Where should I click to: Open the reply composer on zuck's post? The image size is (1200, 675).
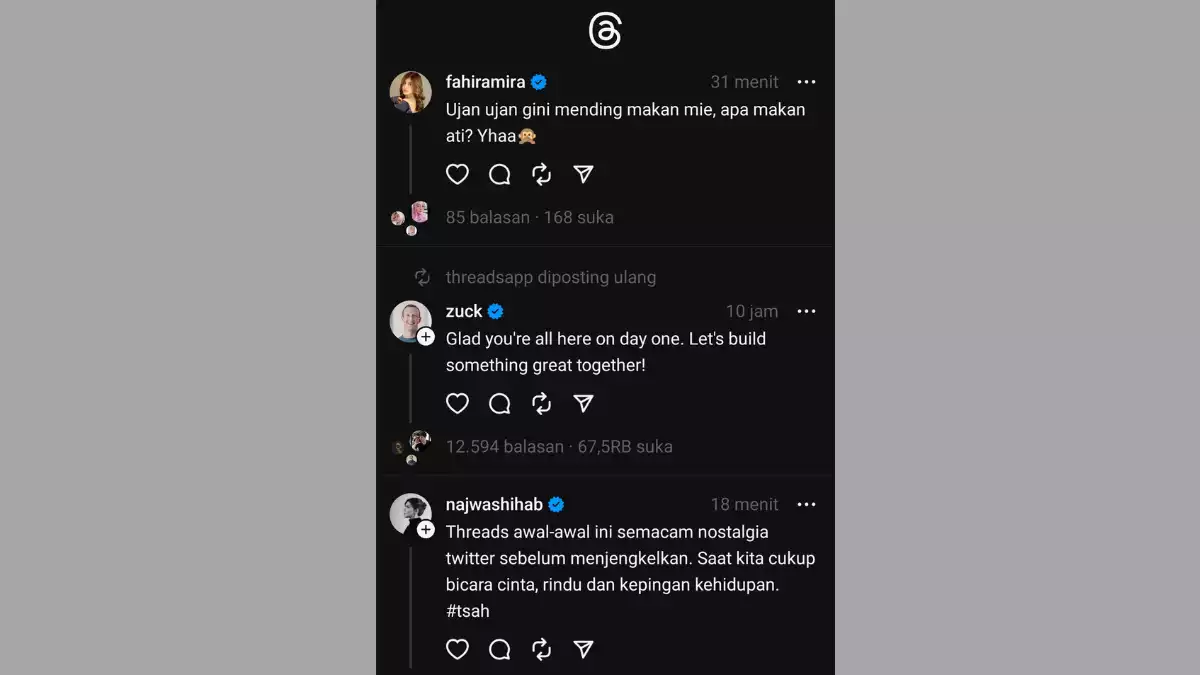pos(499,404)
